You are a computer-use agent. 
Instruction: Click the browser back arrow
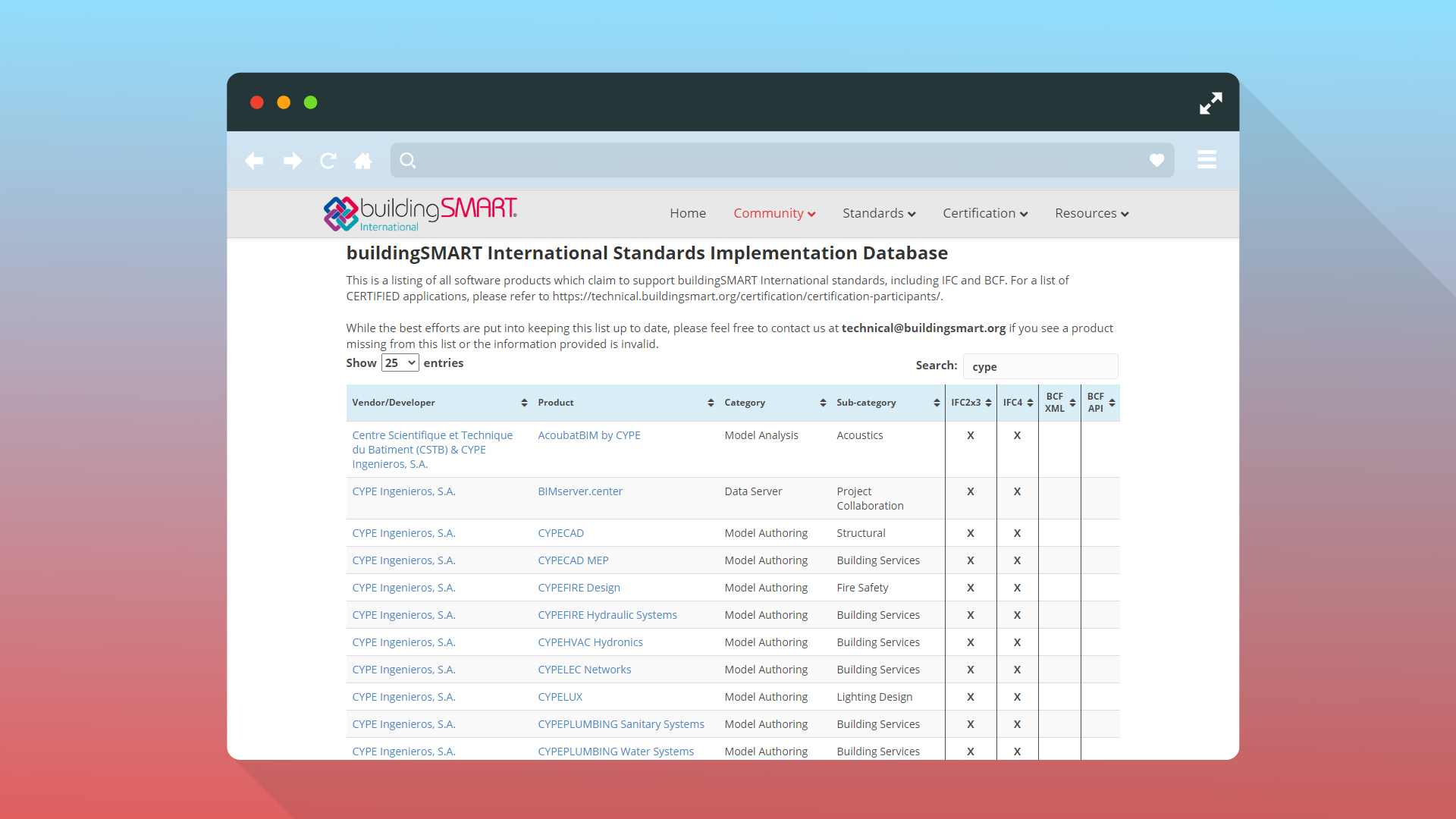(x=254, y=161)
